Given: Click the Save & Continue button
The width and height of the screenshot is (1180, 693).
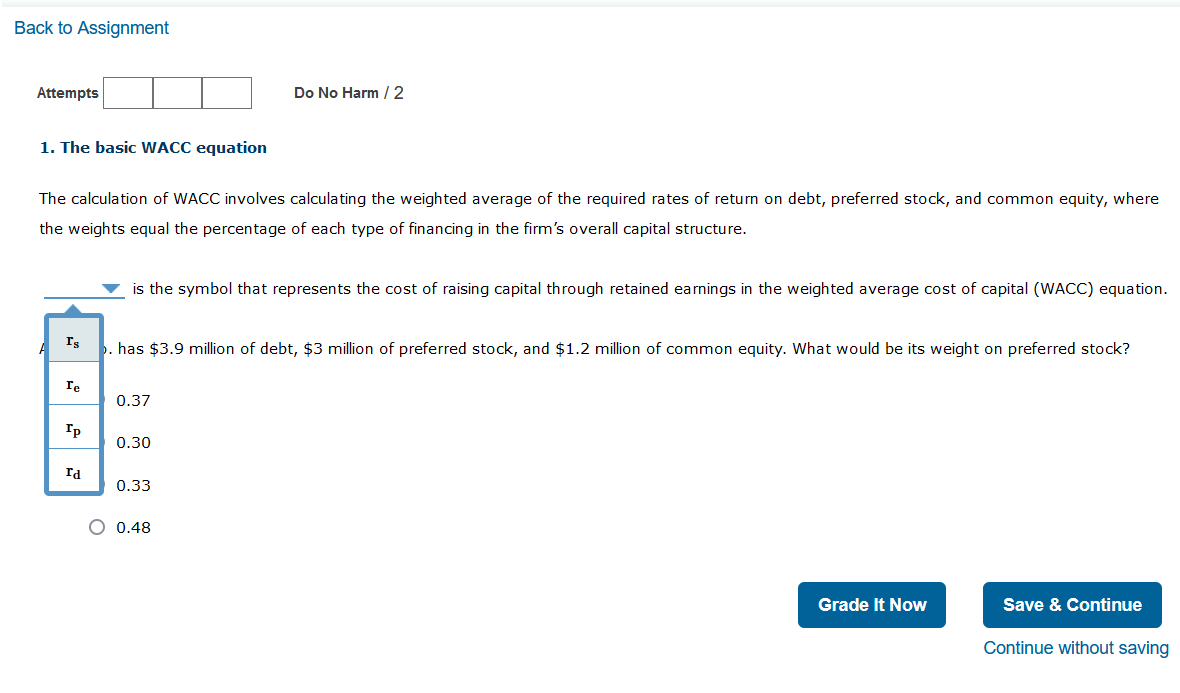Looking at the screenshot, I should (x=1072, y=604).
